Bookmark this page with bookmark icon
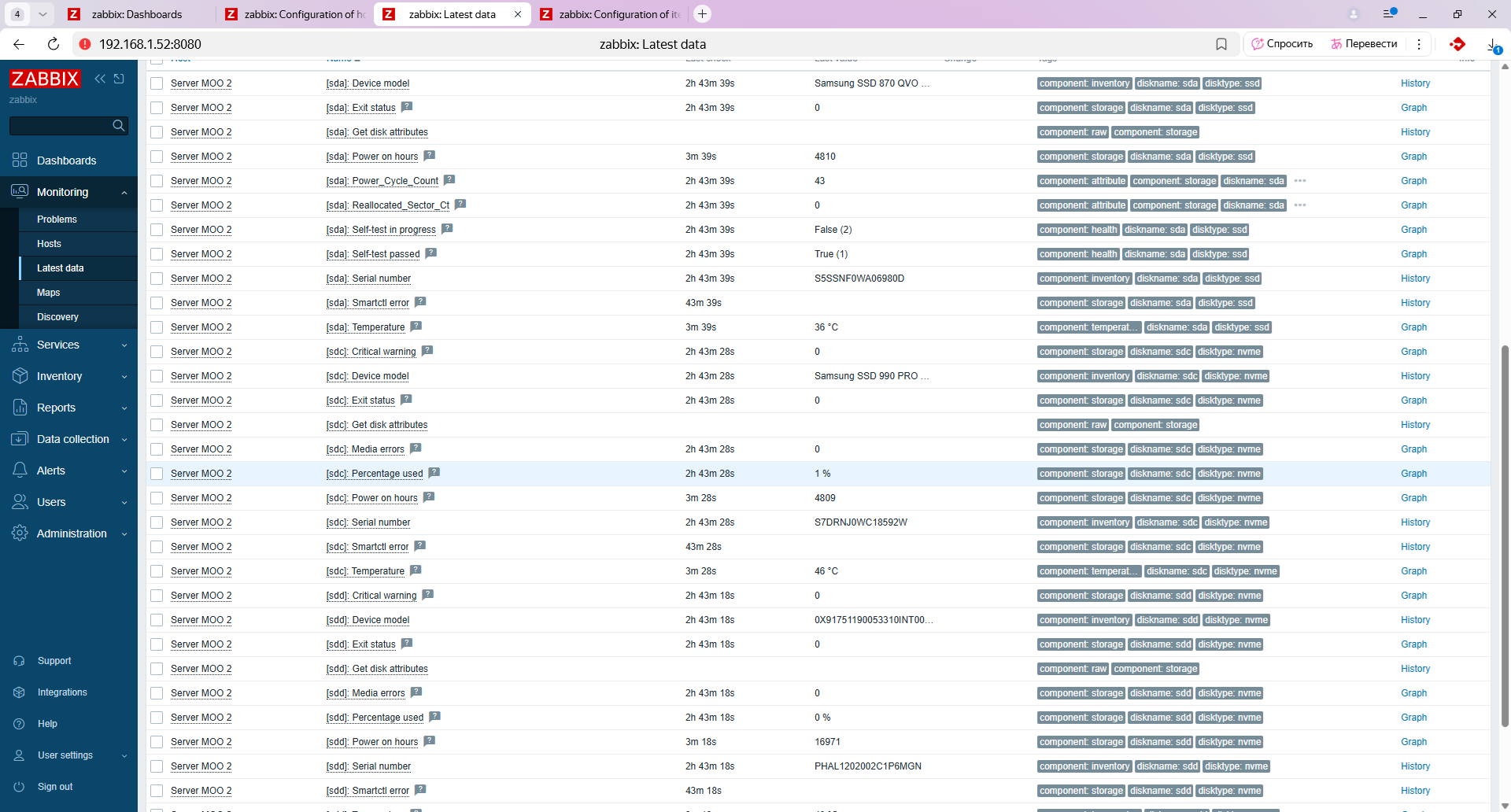This screenshot has height=812, width=1511. pos(1221,44)
